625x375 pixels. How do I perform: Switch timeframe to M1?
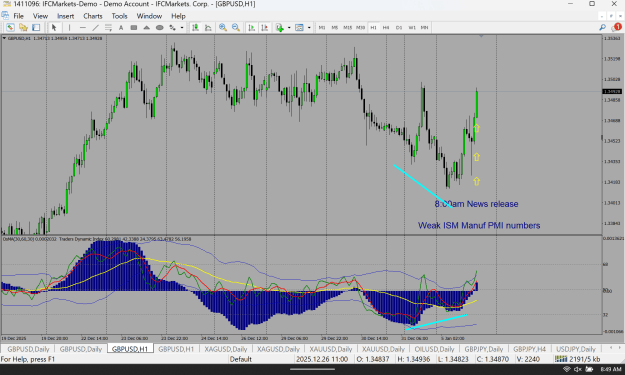click(x=322, y=27)
